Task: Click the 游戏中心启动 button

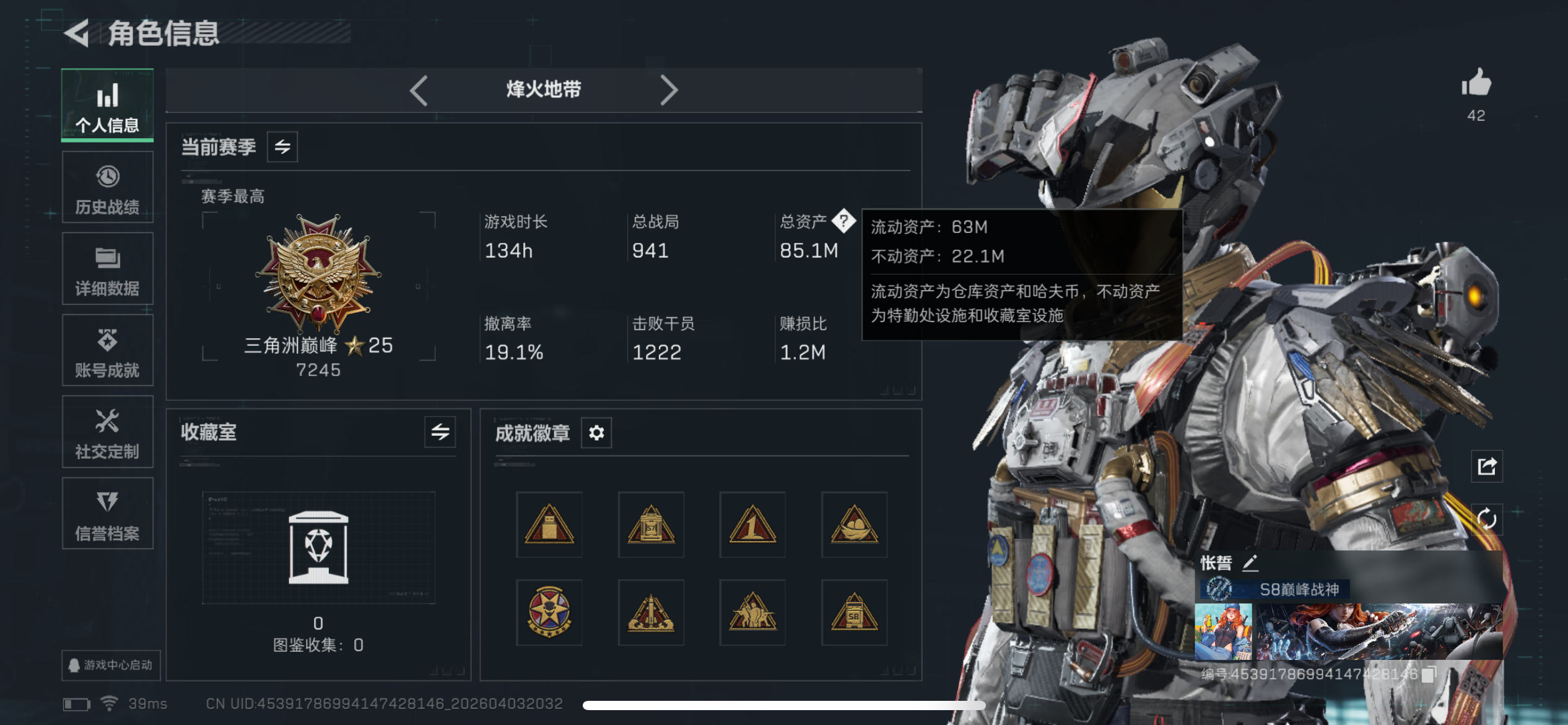Action: click(x=111, y=665)
